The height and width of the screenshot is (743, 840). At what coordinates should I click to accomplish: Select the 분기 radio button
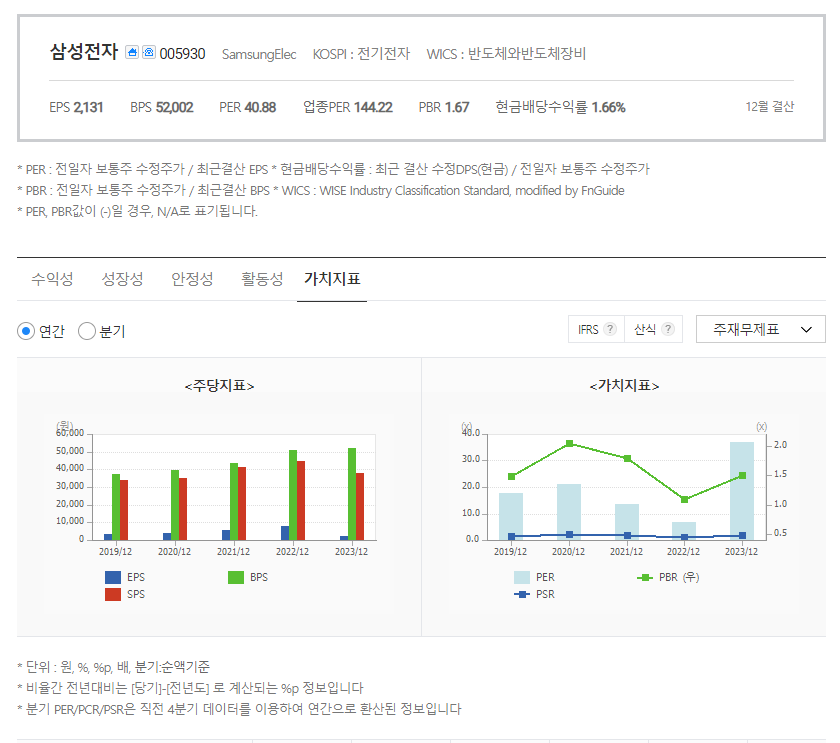[x=87, y=331]
